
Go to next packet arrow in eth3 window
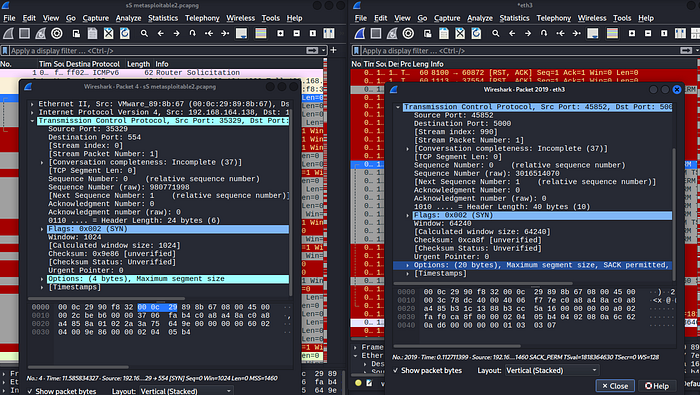coord(528,33)
